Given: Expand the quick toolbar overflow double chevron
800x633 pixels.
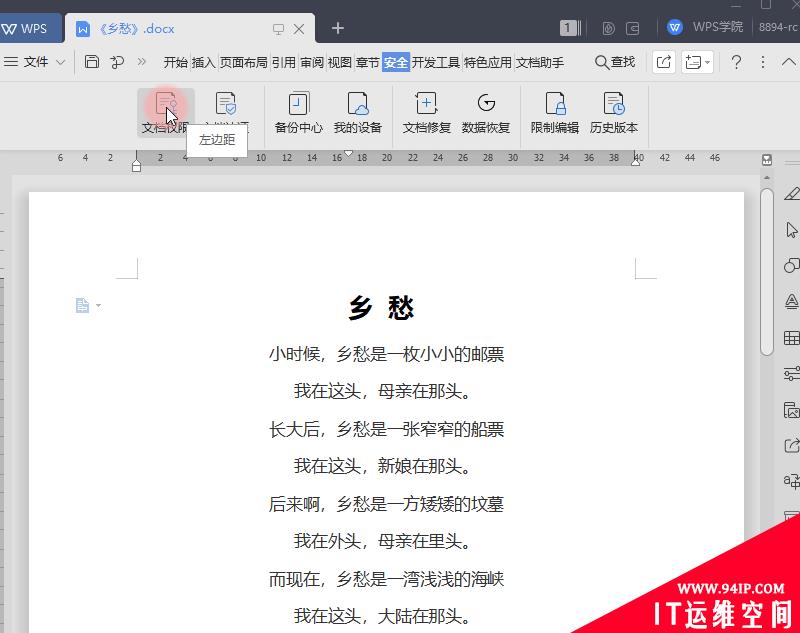Looking at the screenshot, I should point(141,62).
